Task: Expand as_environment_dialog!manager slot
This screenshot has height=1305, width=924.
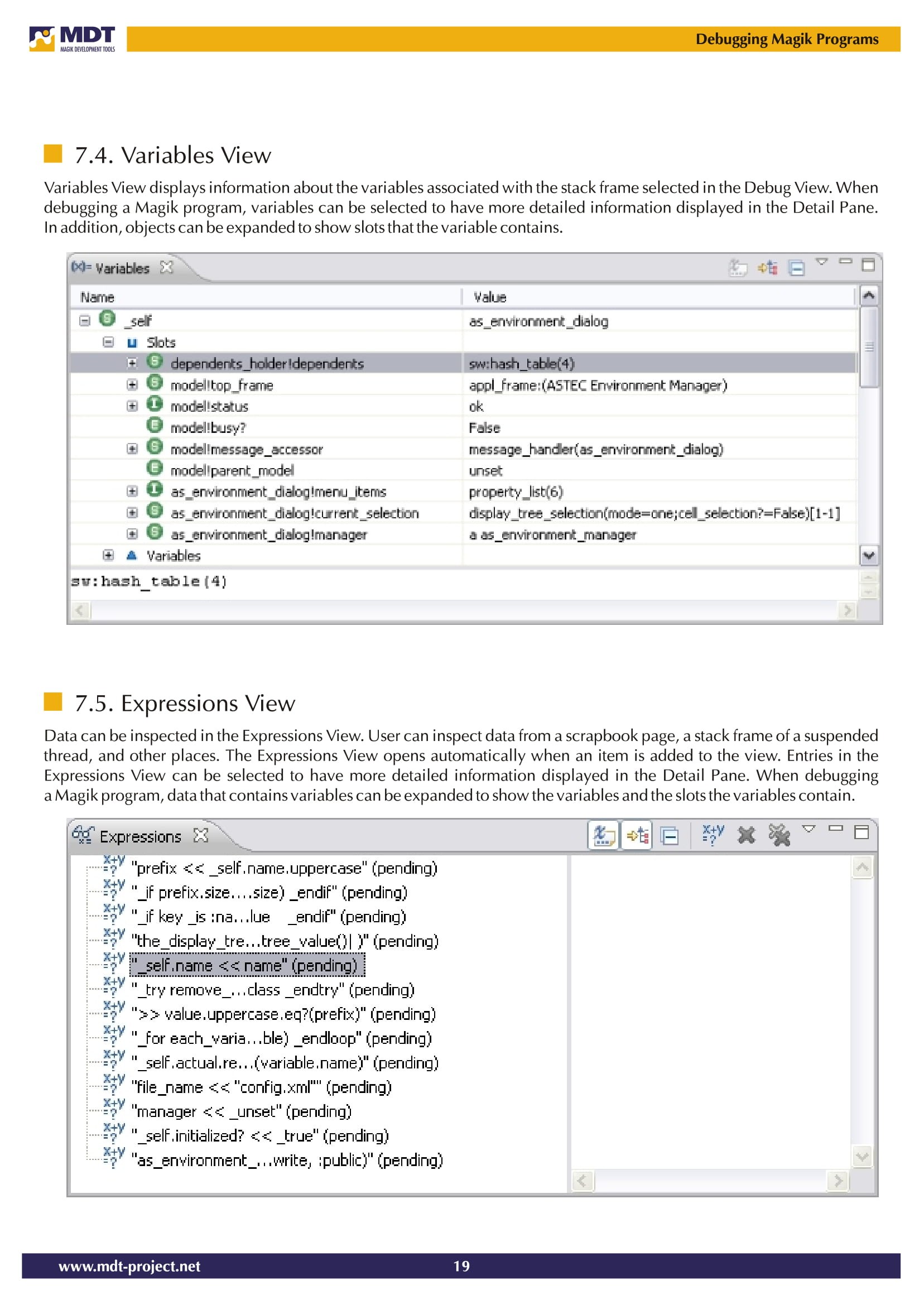Action: coord(132,533)
